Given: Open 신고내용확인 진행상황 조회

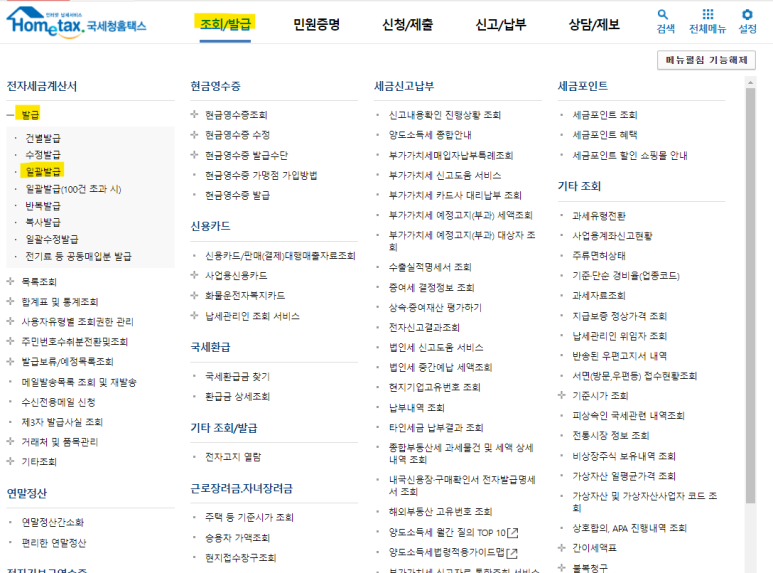Looking at the screenshot, I should (445, 115).
